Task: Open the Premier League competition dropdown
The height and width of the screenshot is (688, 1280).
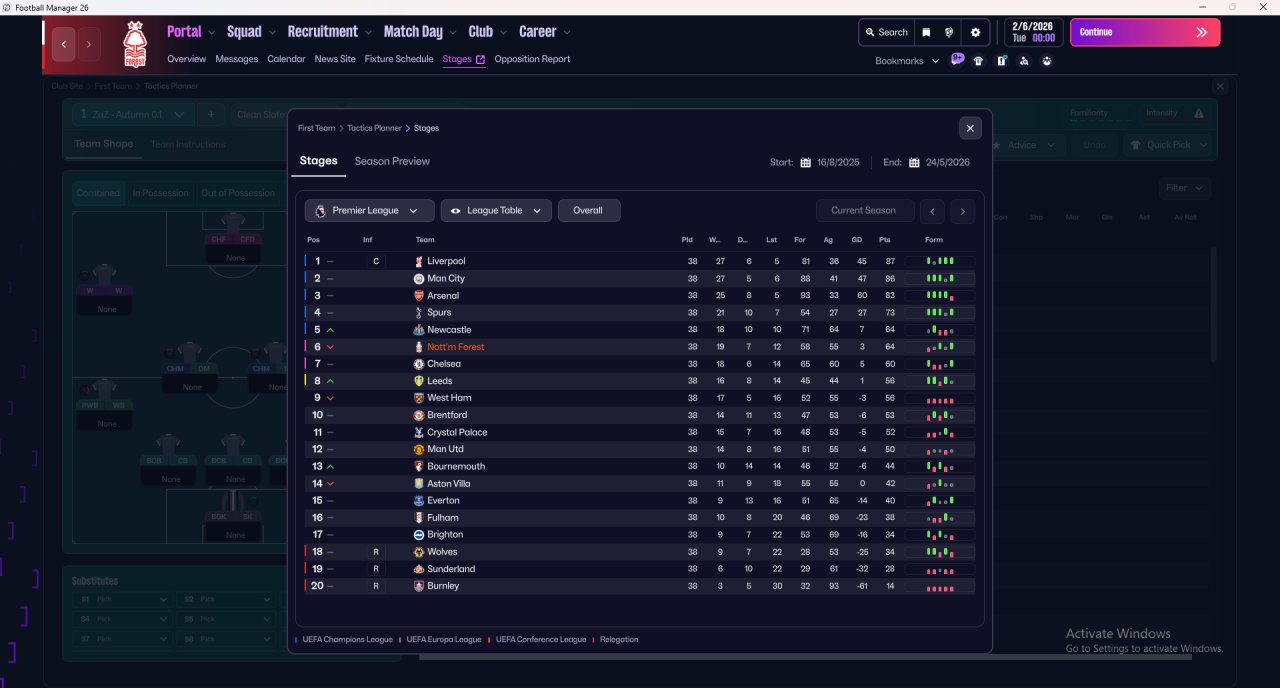Action: pyautogui.click(x=370, y=210)
